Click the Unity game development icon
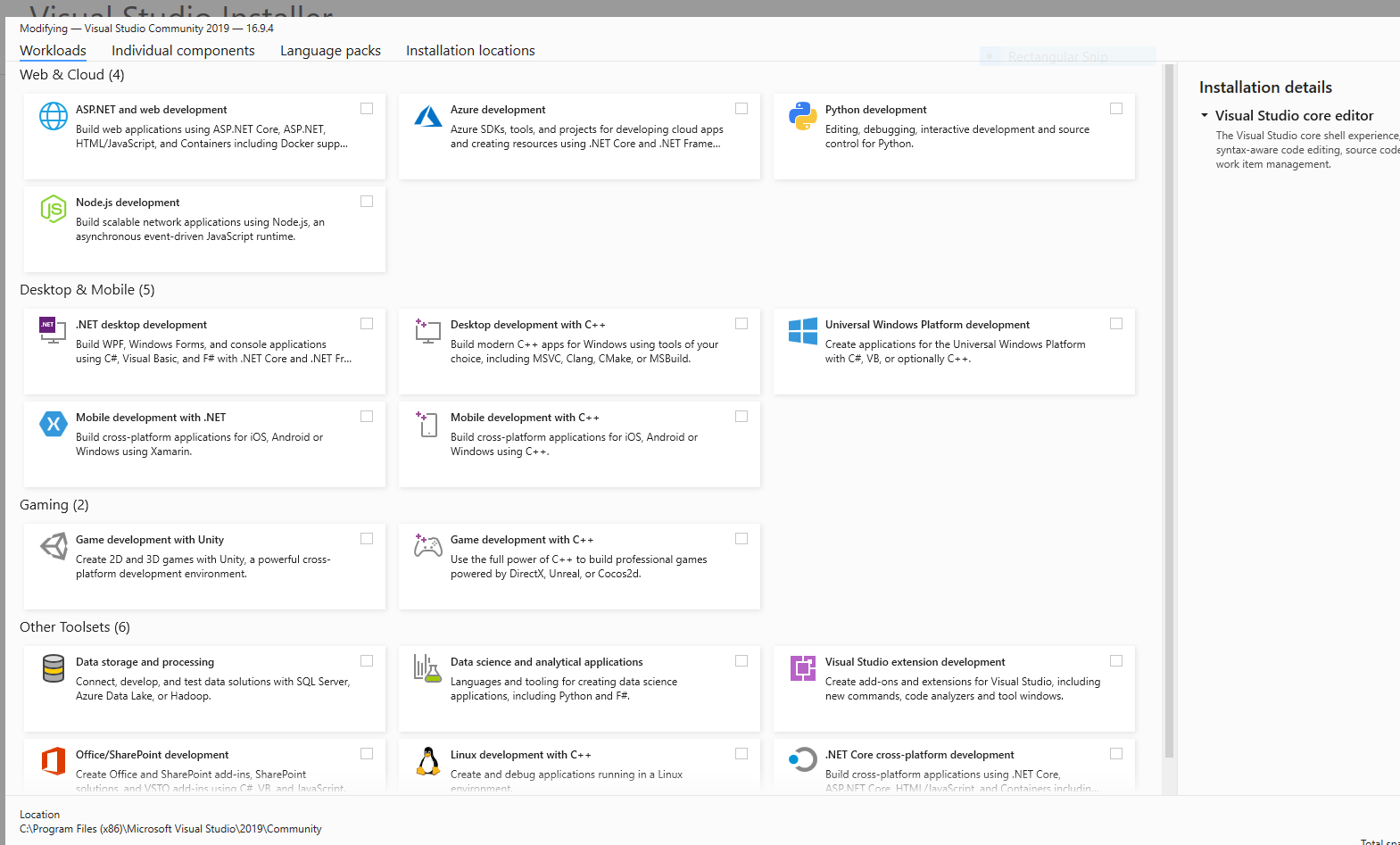This screenshot has height=845, width=1400. click(54, 546)
